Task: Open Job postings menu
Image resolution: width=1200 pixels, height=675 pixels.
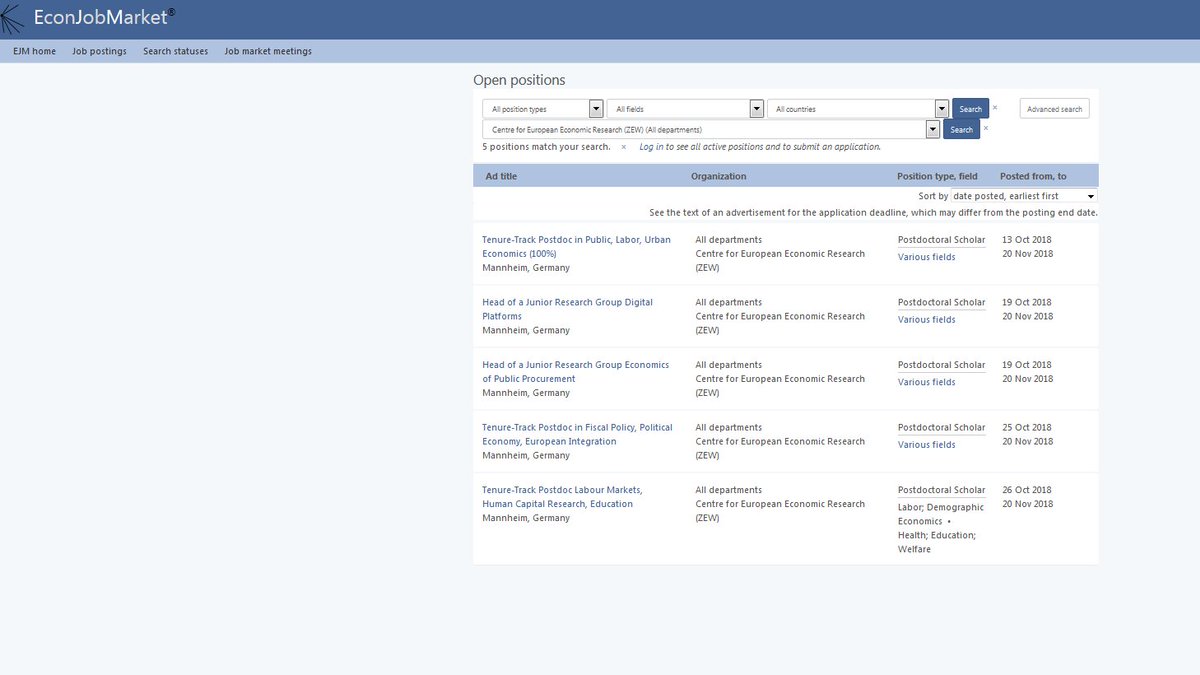Action: (99, 51)
